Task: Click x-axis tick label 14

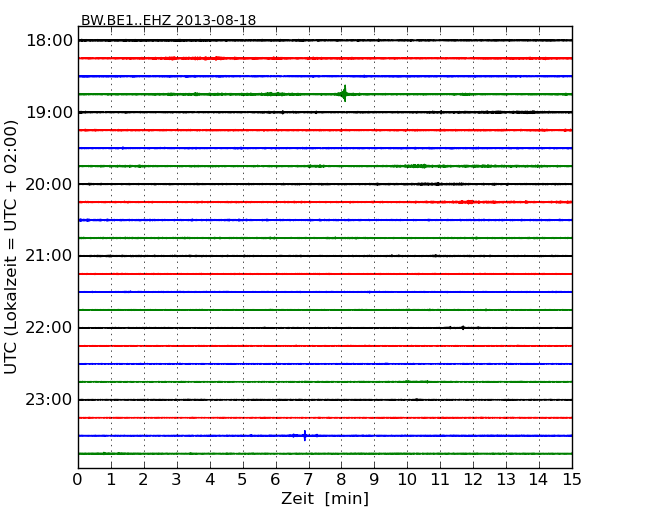Action: [539, 480]
